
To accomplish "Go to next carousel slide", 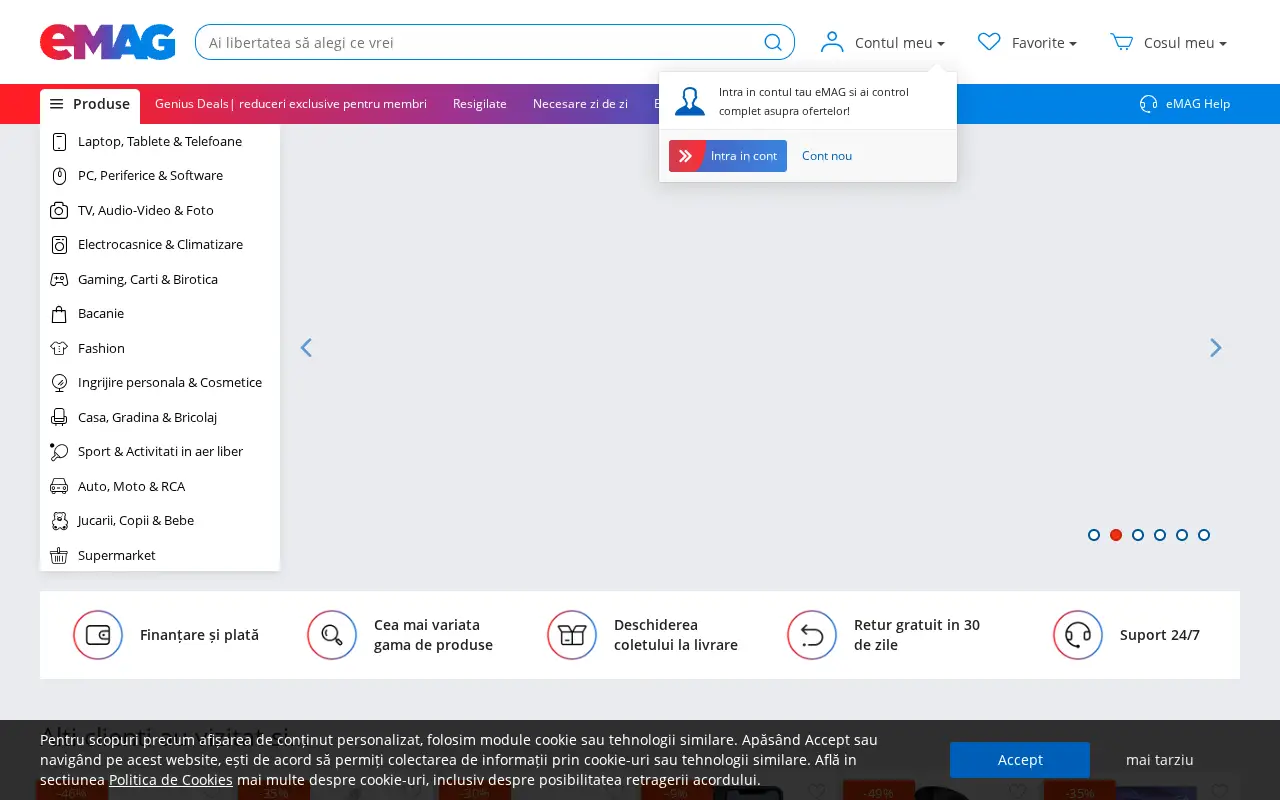I will point(1216,348).
